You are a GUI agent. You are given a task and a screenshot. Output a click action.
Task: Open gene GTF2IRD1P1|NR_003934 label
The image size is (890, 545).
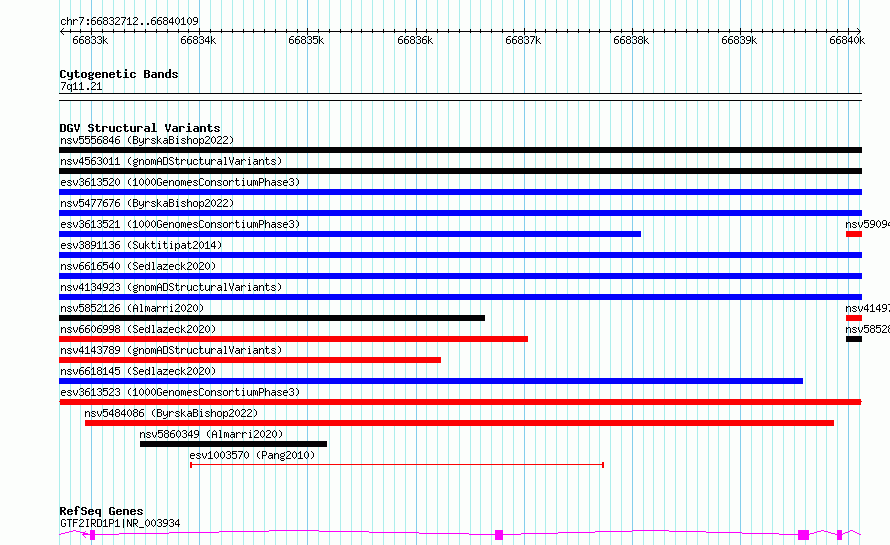coord(120,523)
